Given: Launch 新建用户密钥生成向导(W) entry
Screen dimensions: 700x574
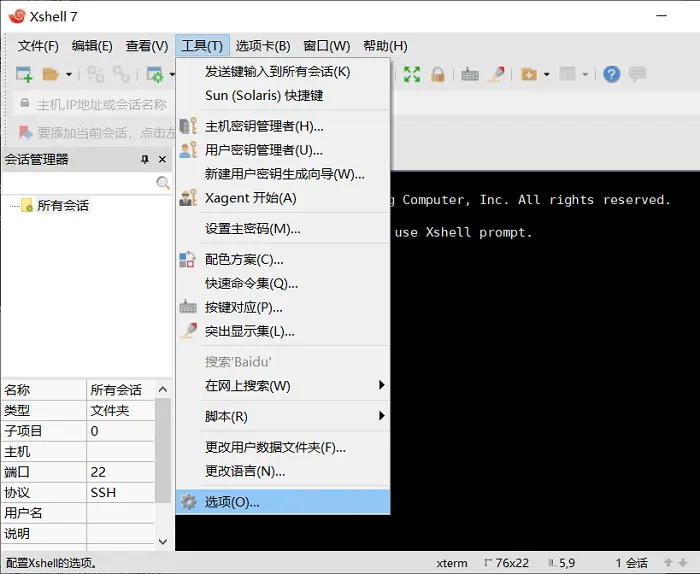Looking at the screenshot, I should coord(283,174).
